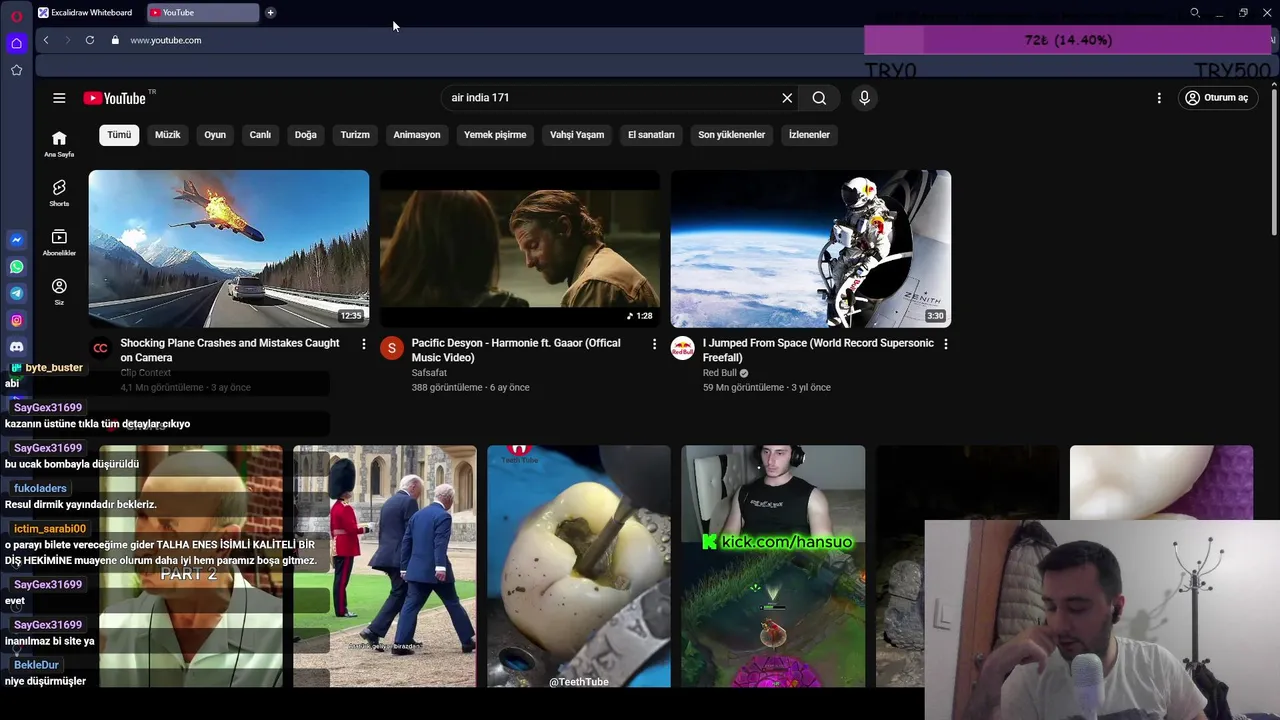The image size is (1280, 720).
Task: Open the Safsafat channel avatar
Action: point(391,348)
